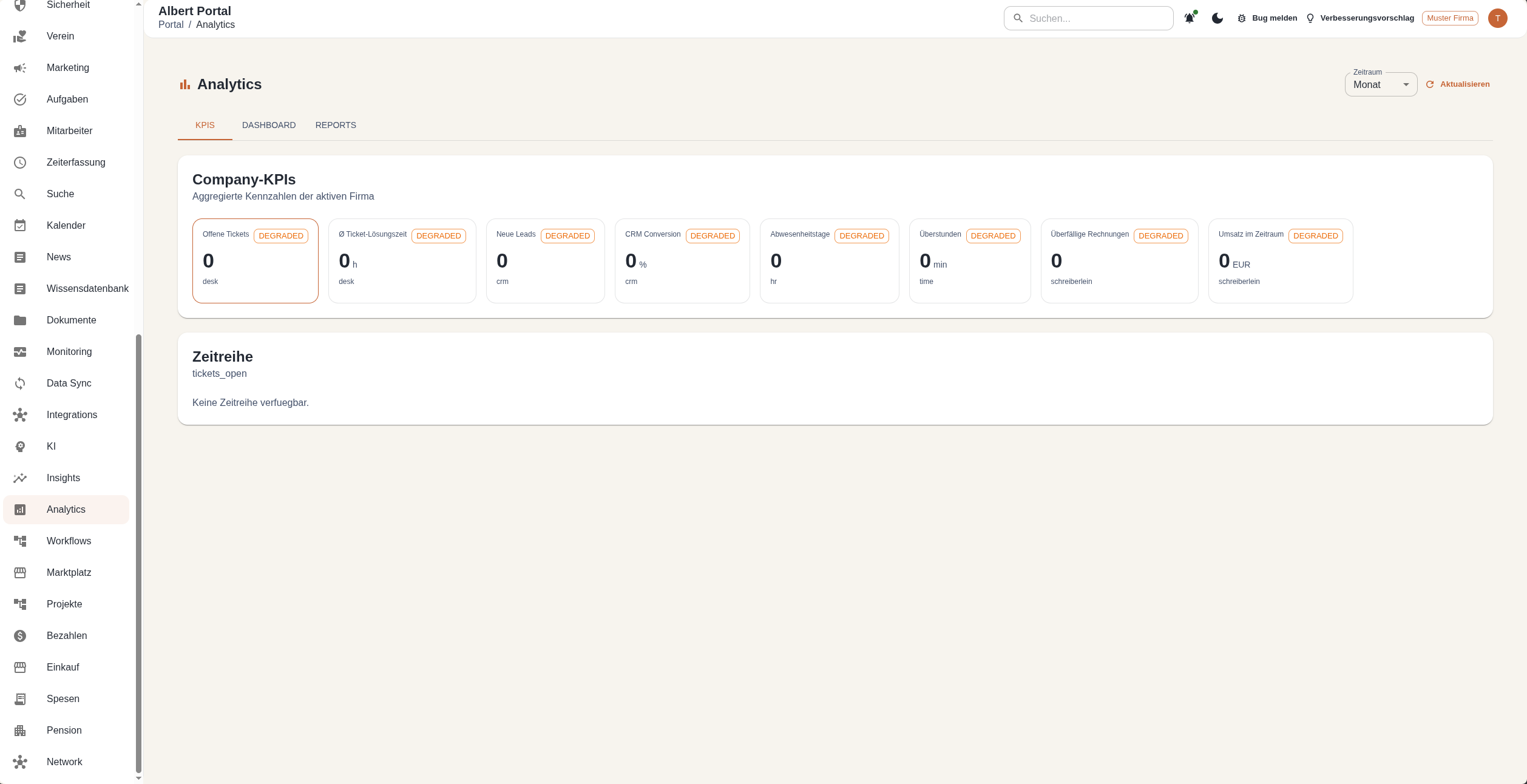Select the Offene Tickets KPI card
The width and height of the screenshot is (1527, 784).
[x=256, y=261]
